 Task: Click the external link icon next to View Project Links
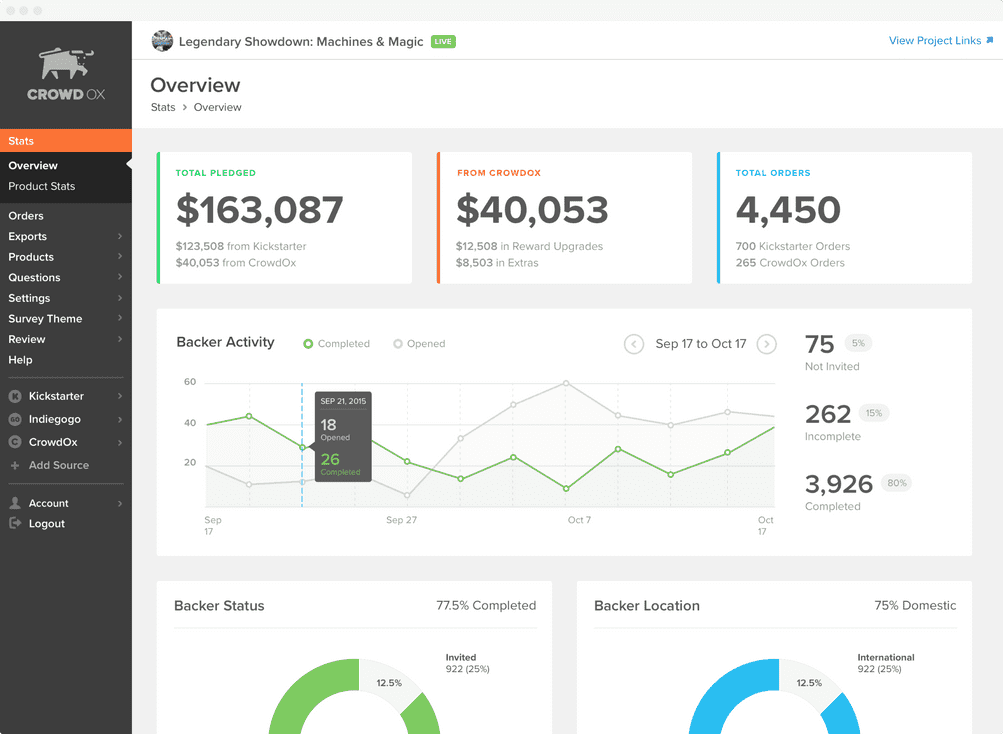point(990,40)
